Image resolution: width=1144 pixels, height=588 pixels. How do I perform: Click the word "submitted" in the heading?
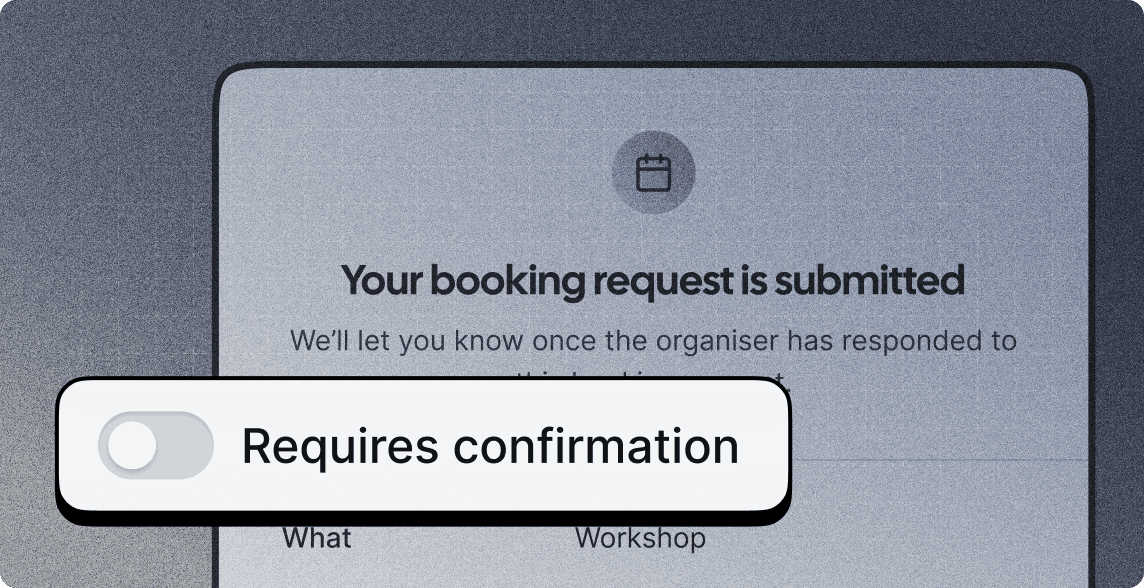pyautogui.click(x=870, y=281)
